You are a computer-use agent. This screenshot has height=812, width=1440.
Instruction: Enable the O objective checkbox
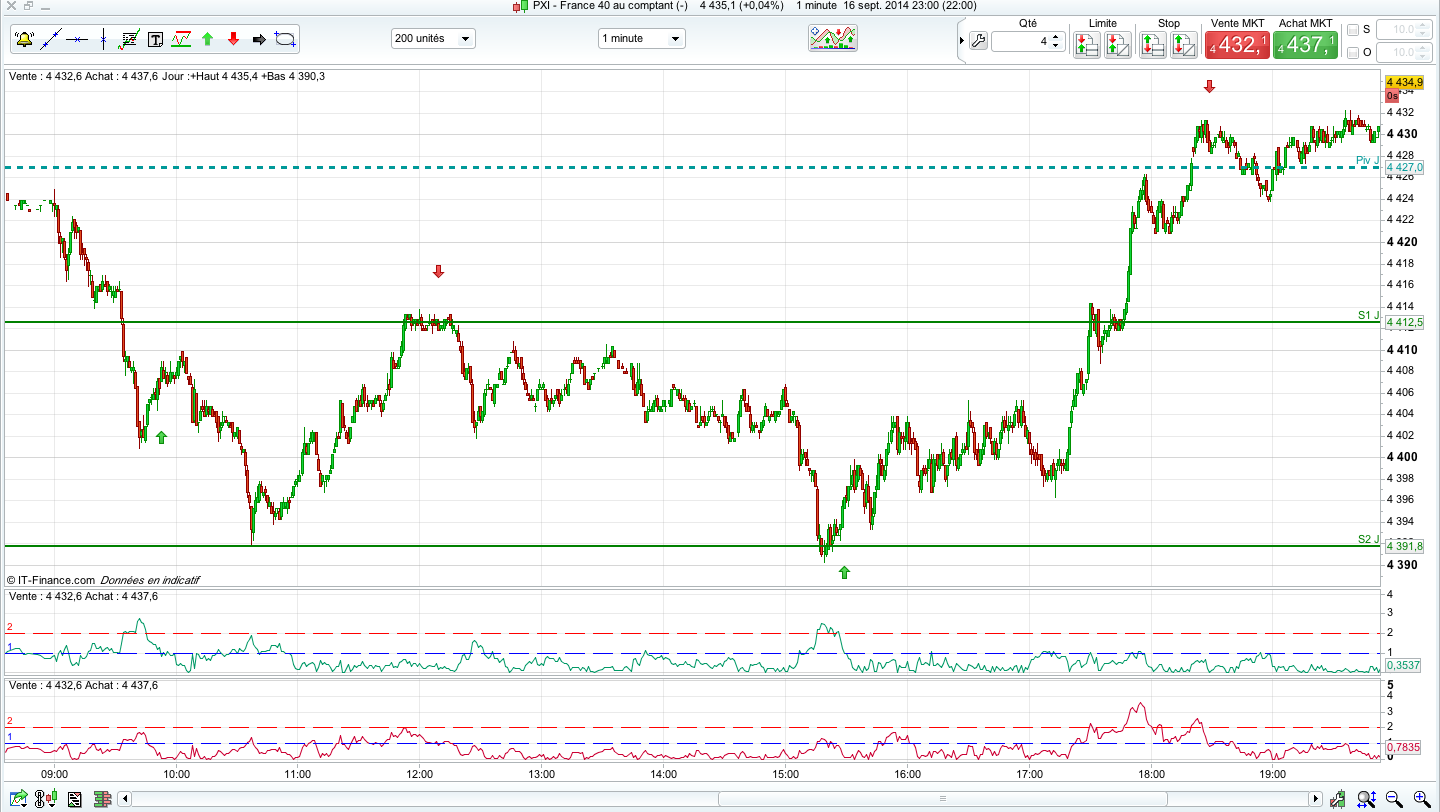tap(1353, 52)
